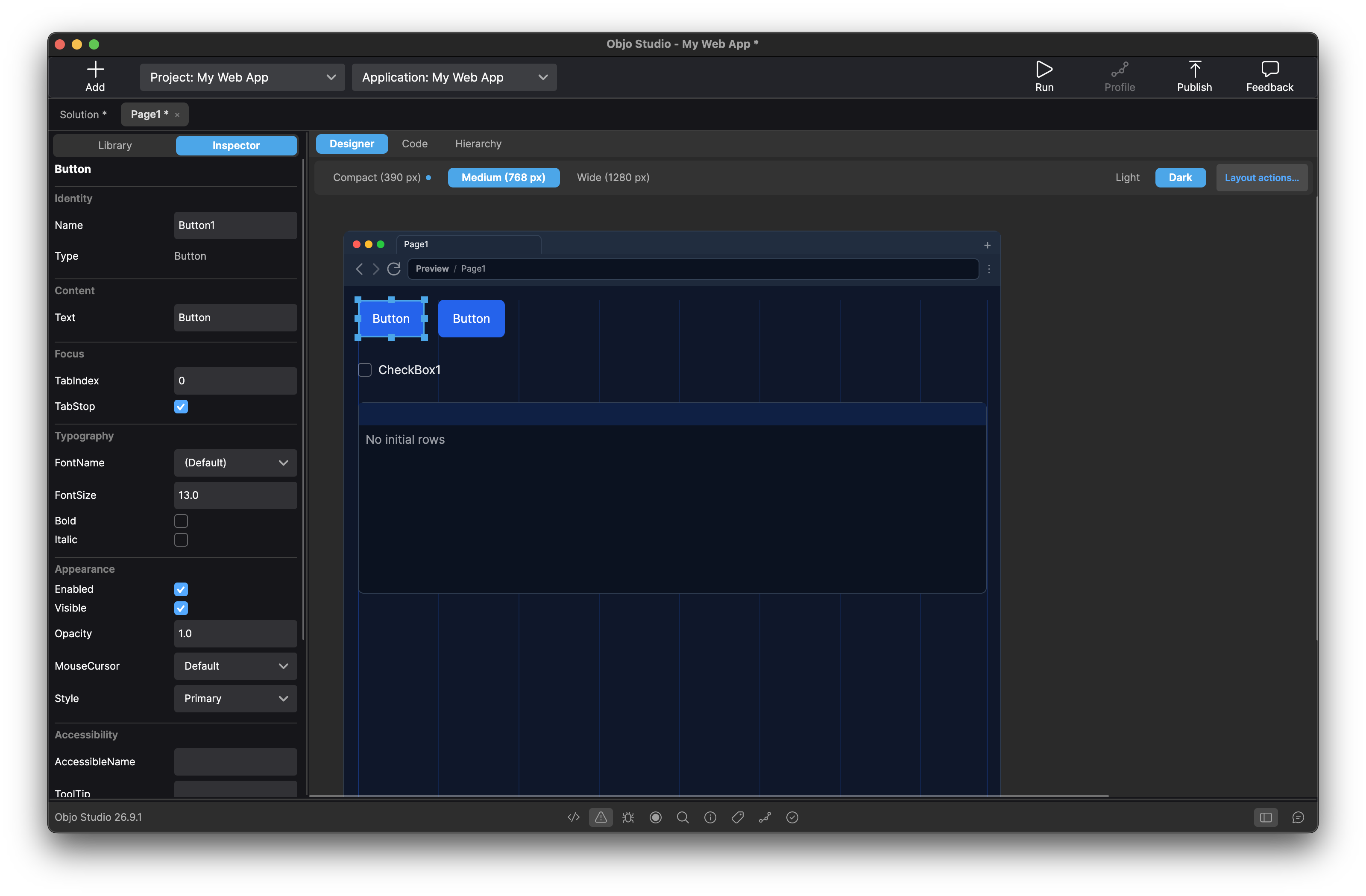This screenshot has height=896, width=1366.
Task: Select the Designer tab
Action: point(352,143)
